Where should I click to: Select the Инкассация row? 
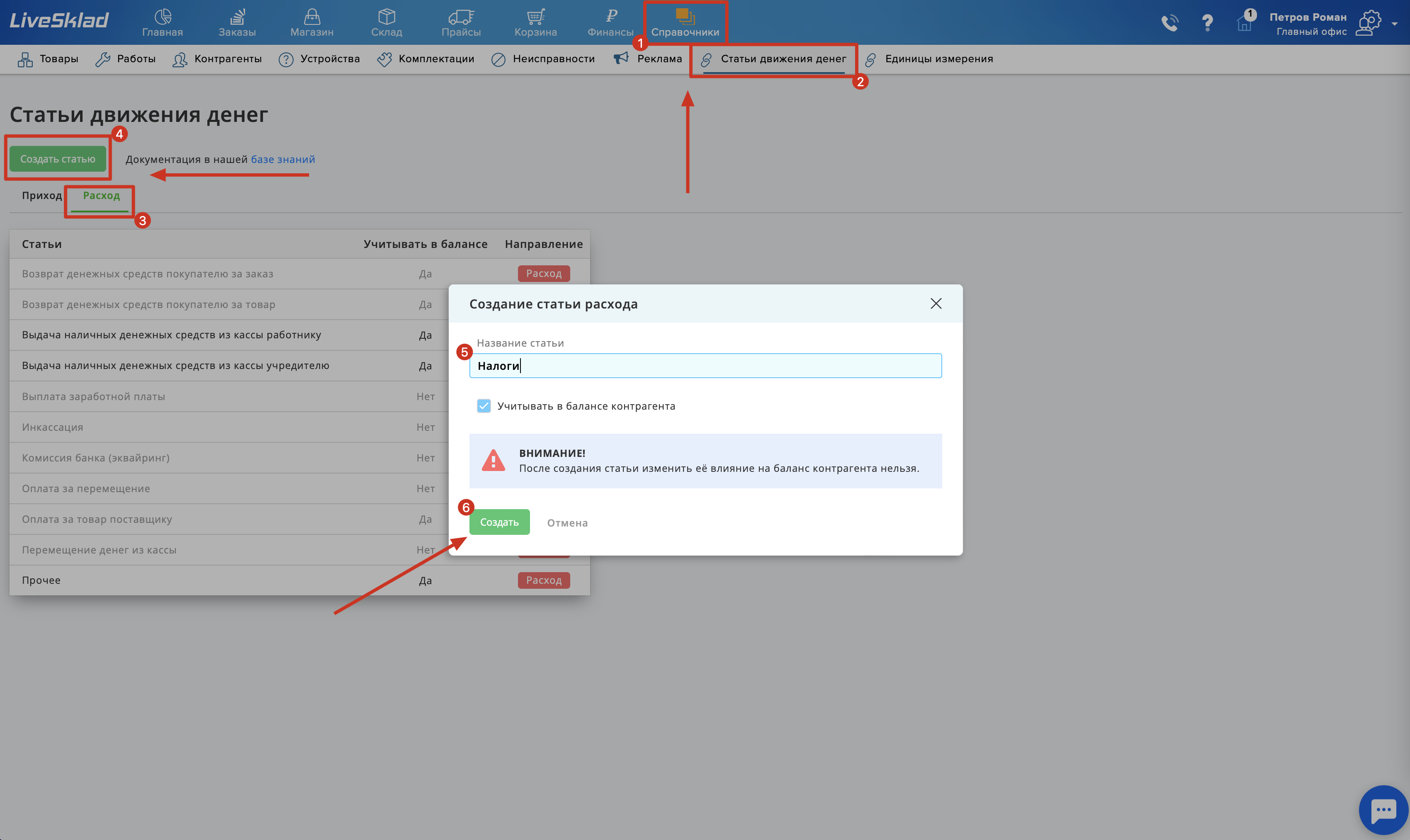click(x=299, y=427)
